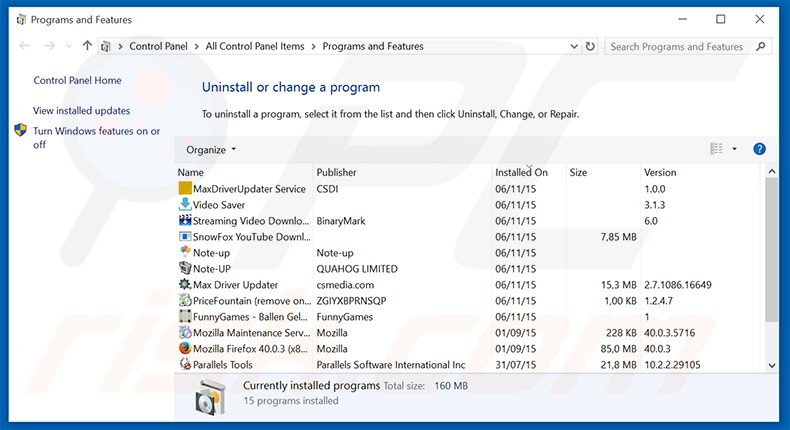Viewport: 790px width, 430px height.
Task: Click the Mozilla Maintenance Service icon
Action: point(185,332)
